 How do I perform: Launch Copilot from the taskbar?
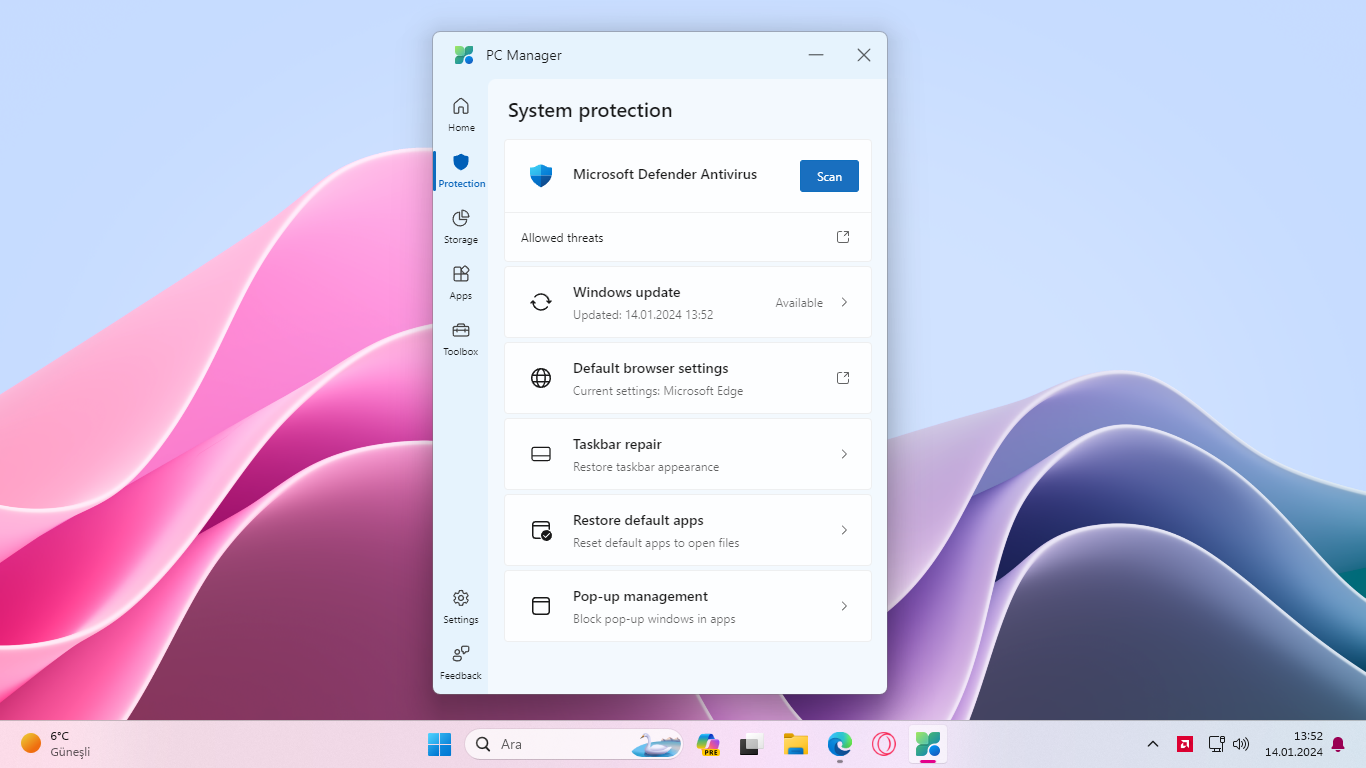point(708,744)
